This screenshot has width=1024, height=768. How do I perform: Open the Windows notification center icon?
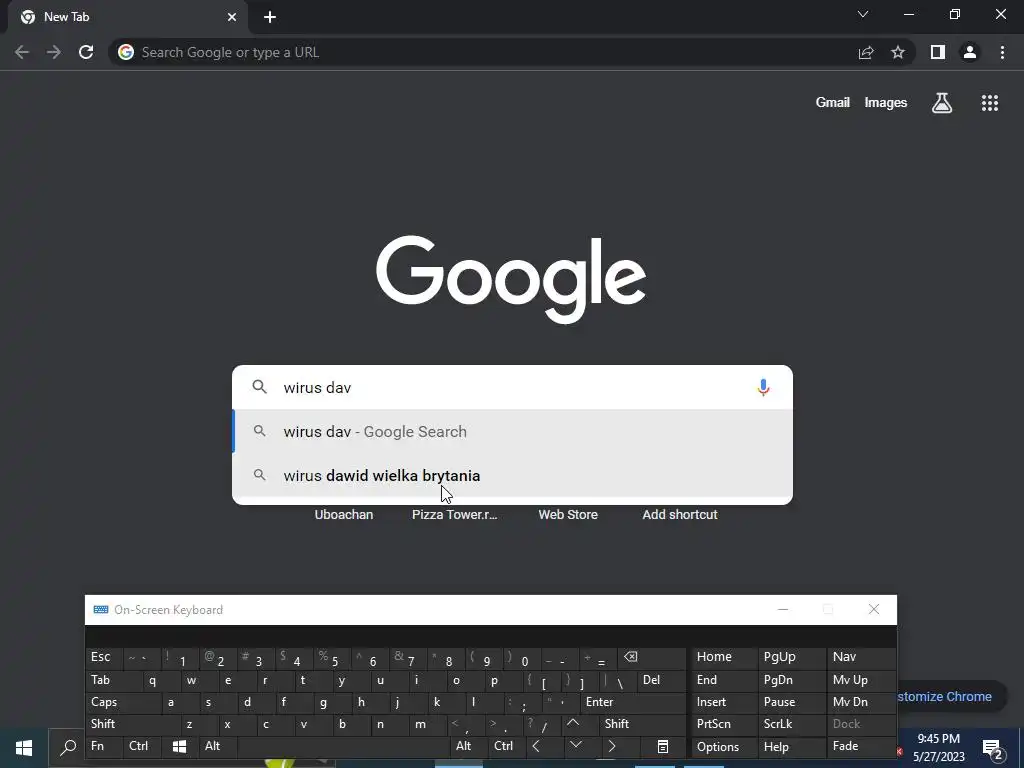pos(993,748)
